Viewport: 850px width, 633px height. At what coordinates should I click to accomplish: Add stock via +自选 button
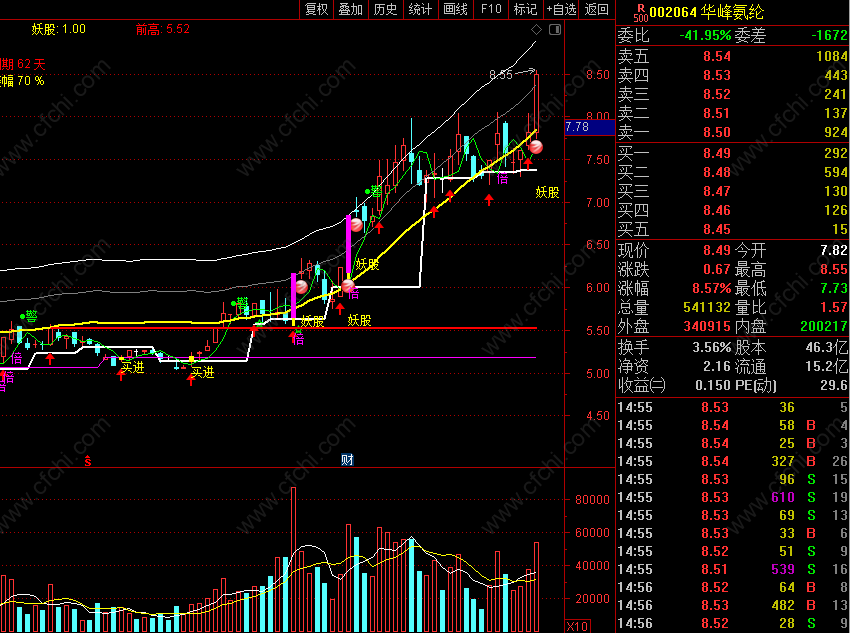pyautogui.click(x=562, y=9)
